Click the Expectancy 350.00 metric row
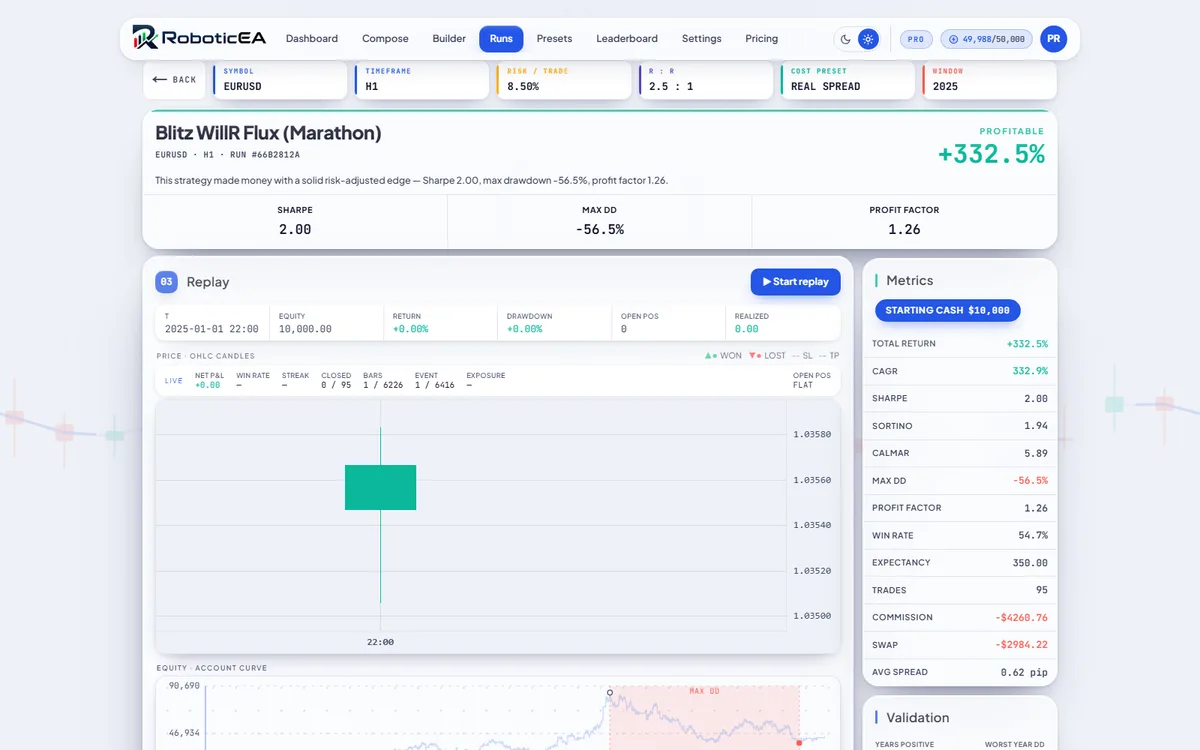 (x=960, y=563)
